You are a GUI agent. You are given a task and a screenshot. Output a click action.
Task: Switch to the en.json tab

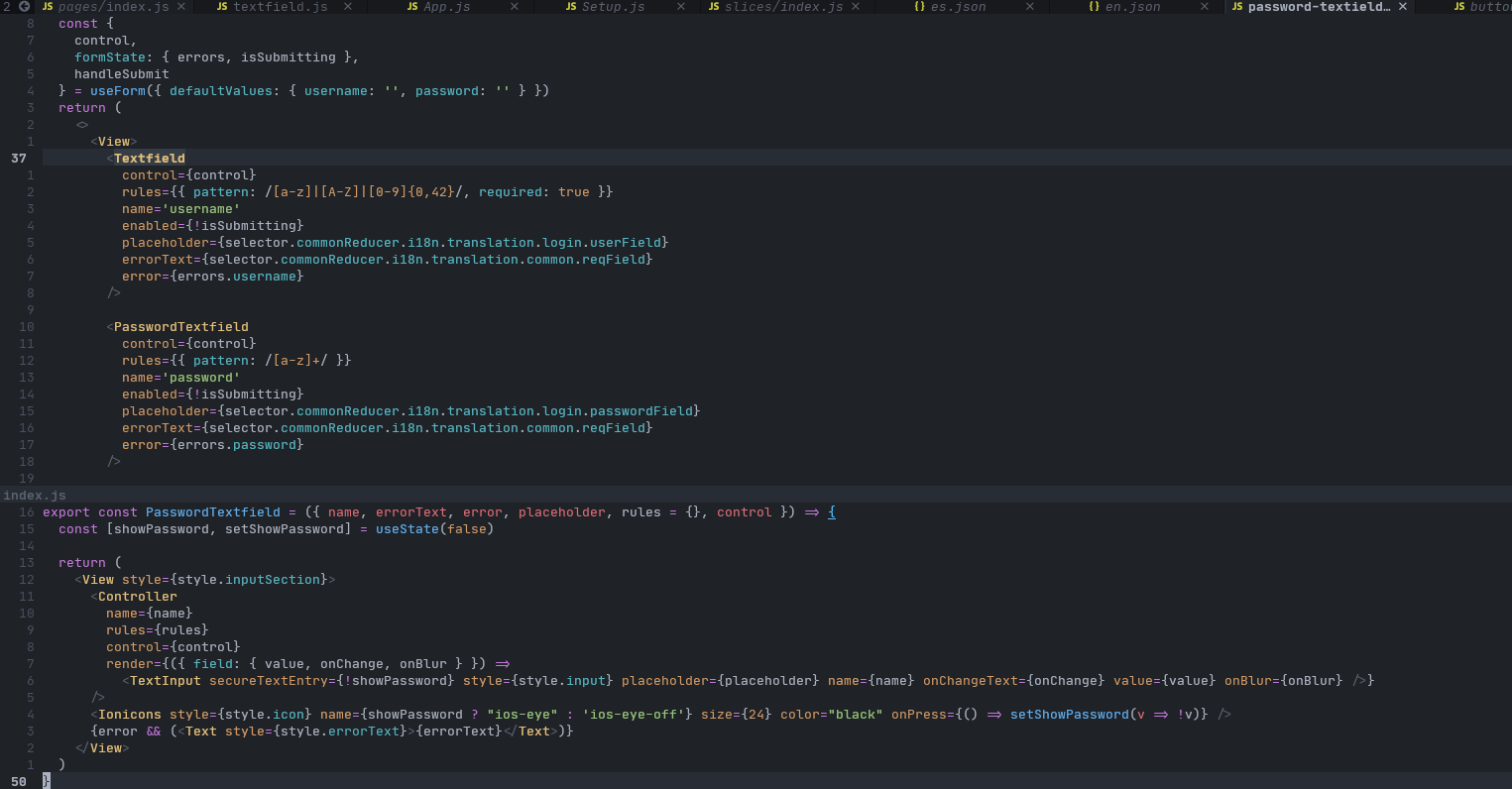(1133, 7)
